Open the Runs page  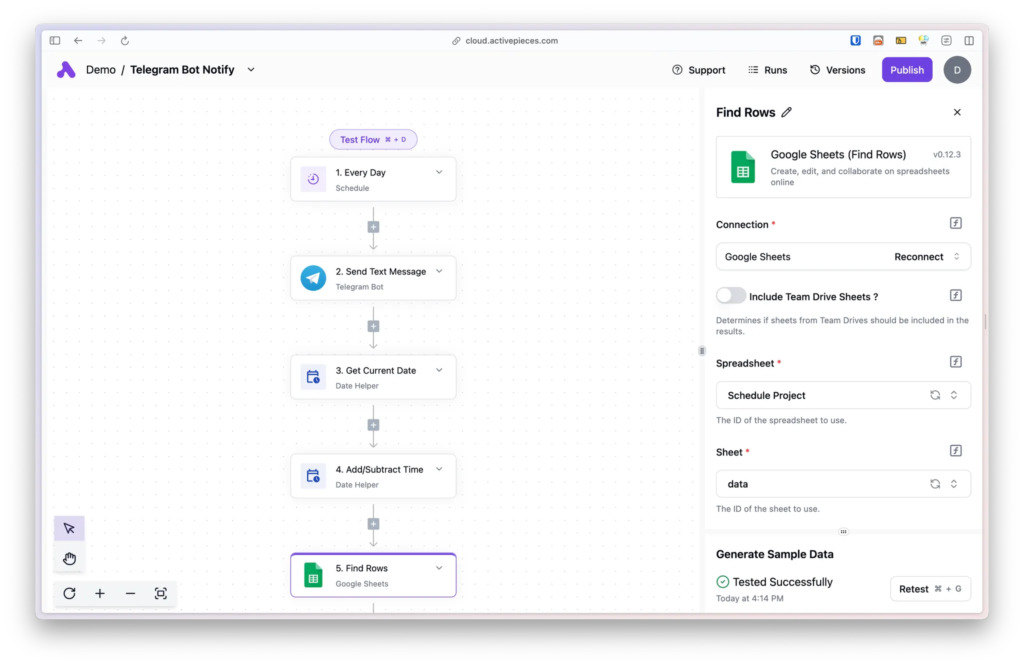767,70
